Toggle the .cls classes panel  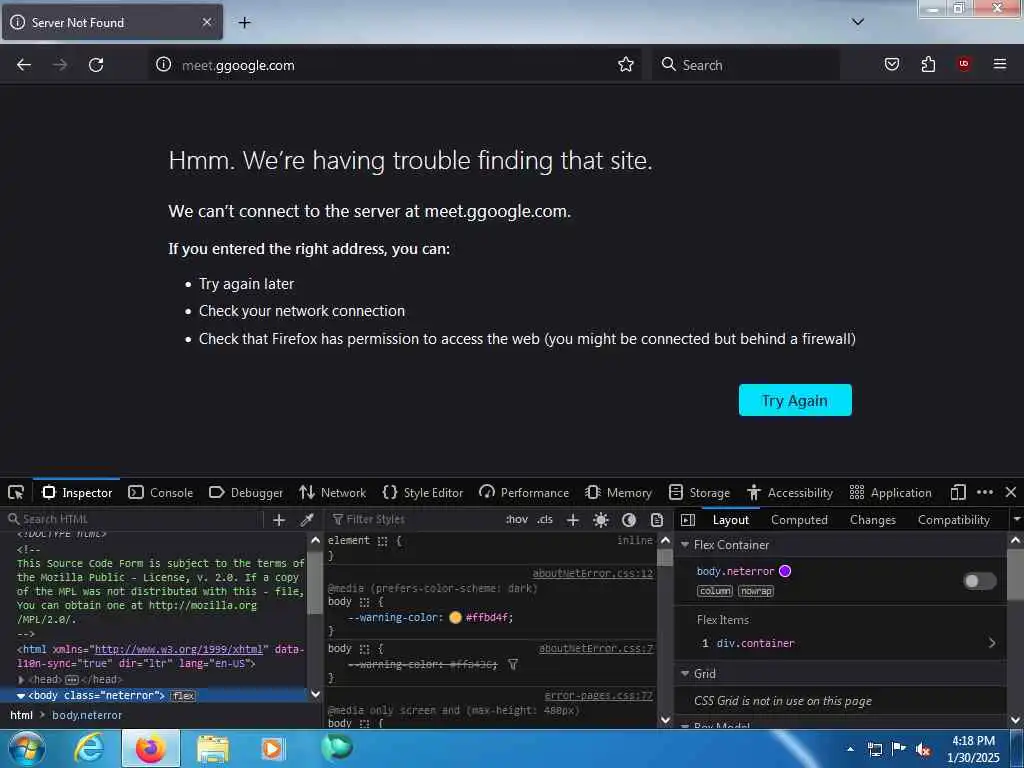click(x=545, y=519)
